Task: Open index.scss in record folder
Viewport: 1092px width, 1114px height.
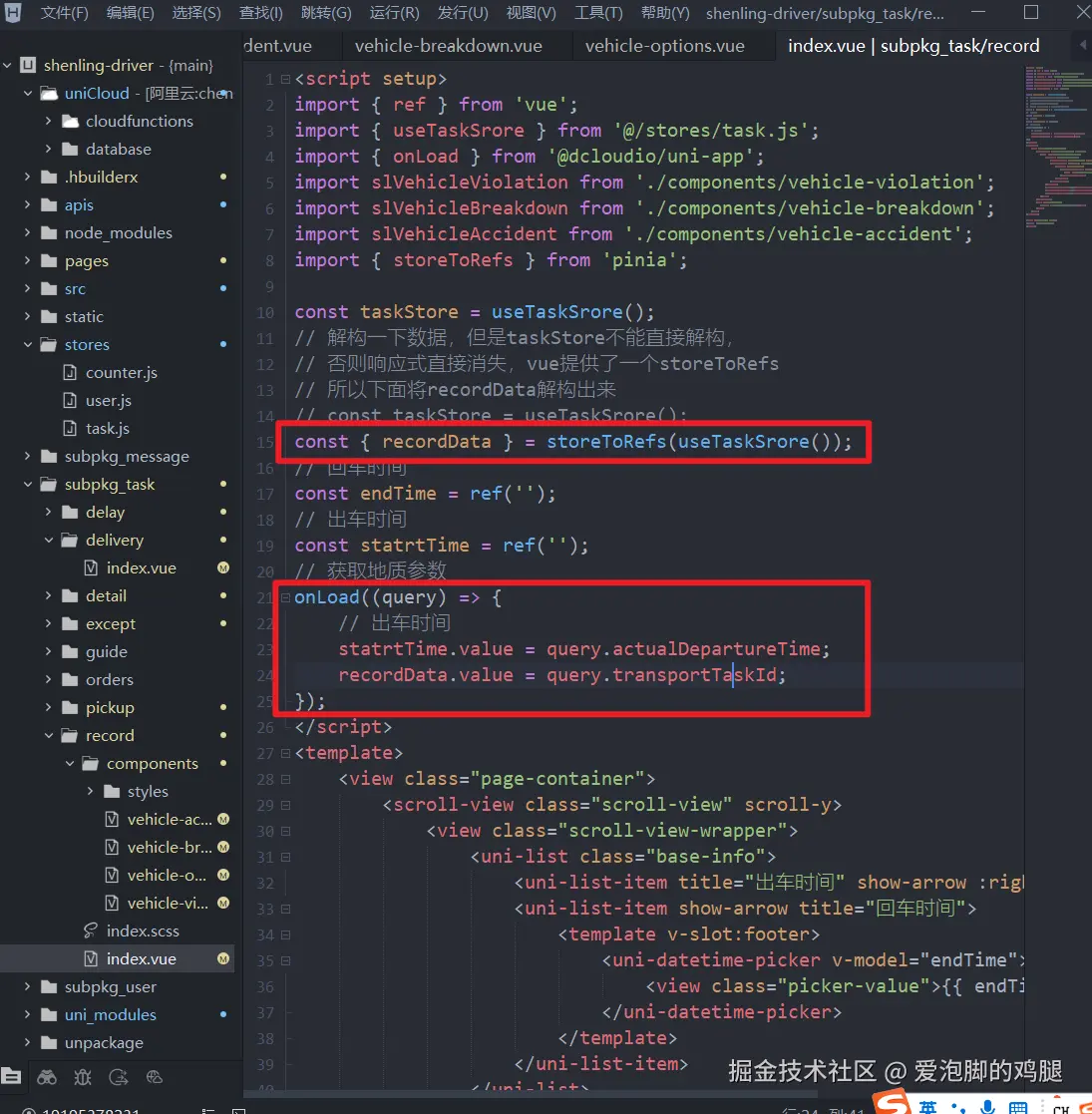Action: [143, 930]
